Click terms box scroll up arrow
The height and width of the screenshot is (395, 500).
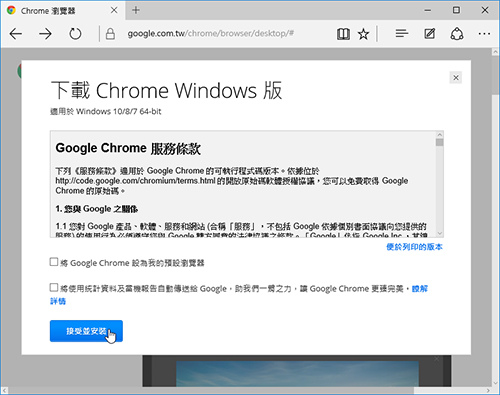[440, 135]
